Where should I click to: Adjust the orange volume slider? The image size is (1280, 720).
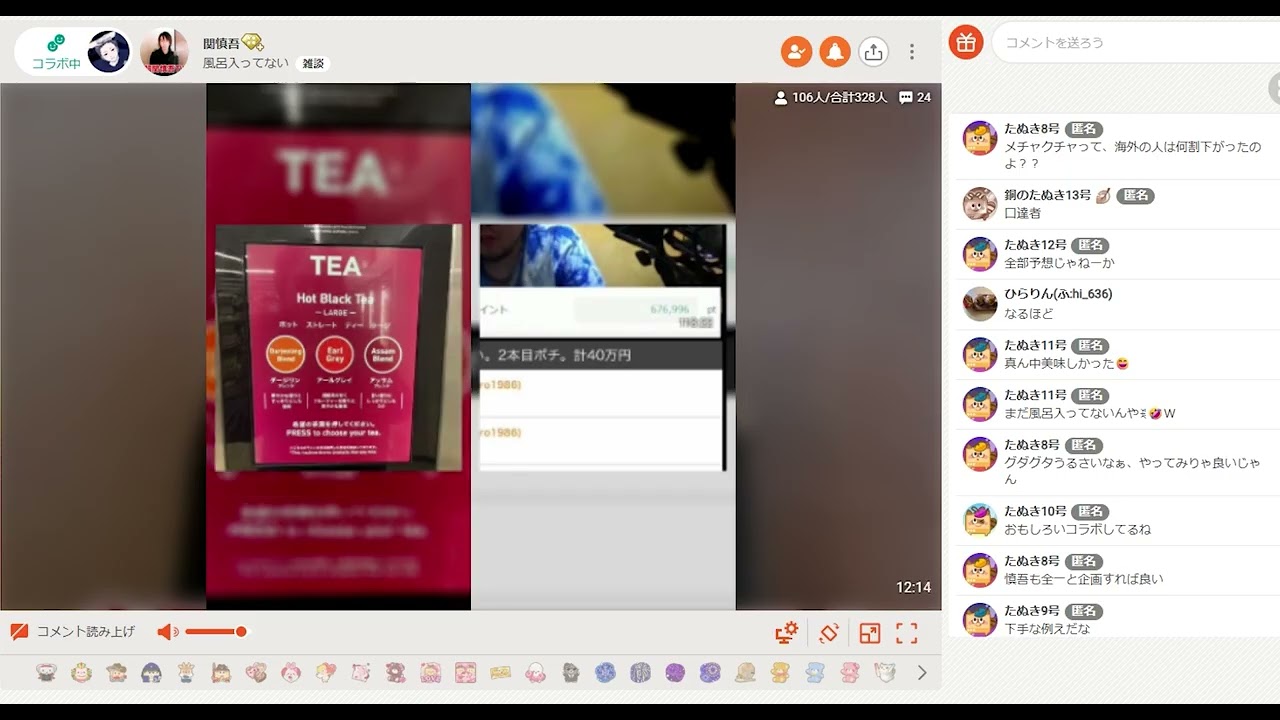tap(215, 632)
